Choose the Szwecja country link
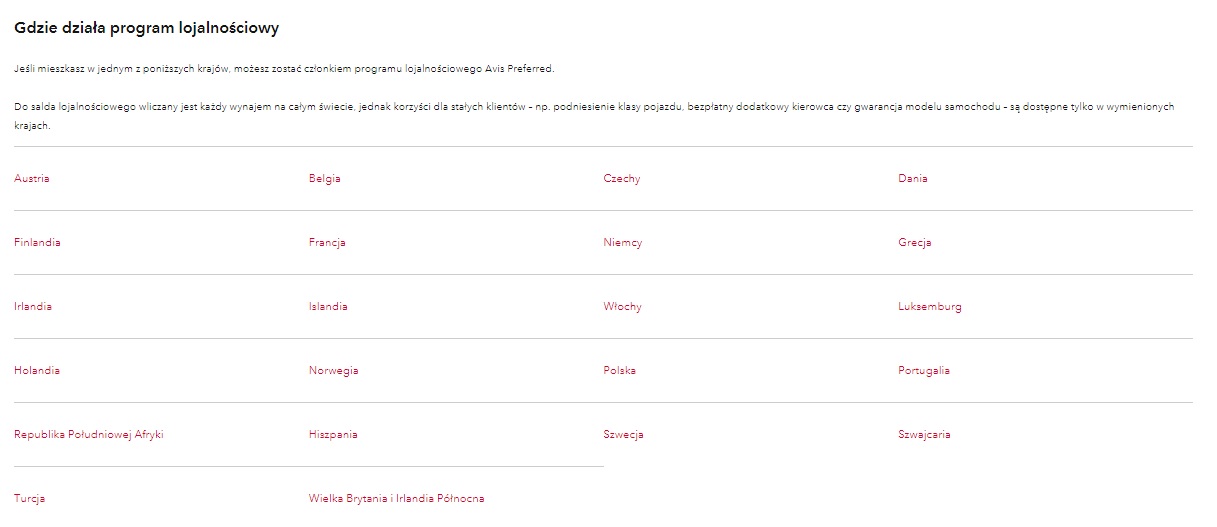The width and height of the screenshot is (1217, 527). (624, 435)
